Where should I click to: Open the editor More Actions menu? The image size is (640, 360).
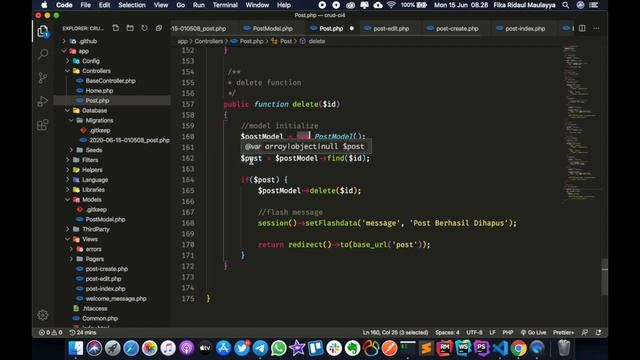click(596, 28)
